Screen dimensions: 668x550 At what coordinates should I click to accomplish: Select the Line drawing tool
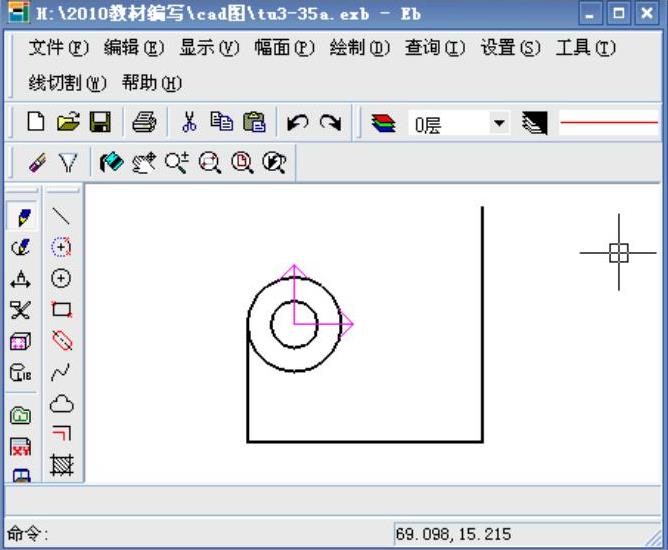tap(62, 215)
